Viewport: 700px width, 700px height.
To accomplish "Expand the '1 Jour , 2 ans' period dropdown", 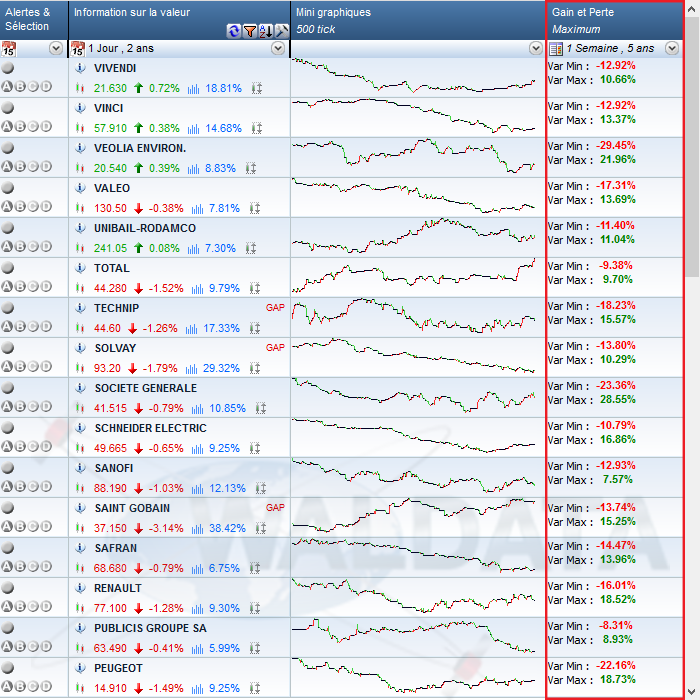I will click(x=278, y=48).
